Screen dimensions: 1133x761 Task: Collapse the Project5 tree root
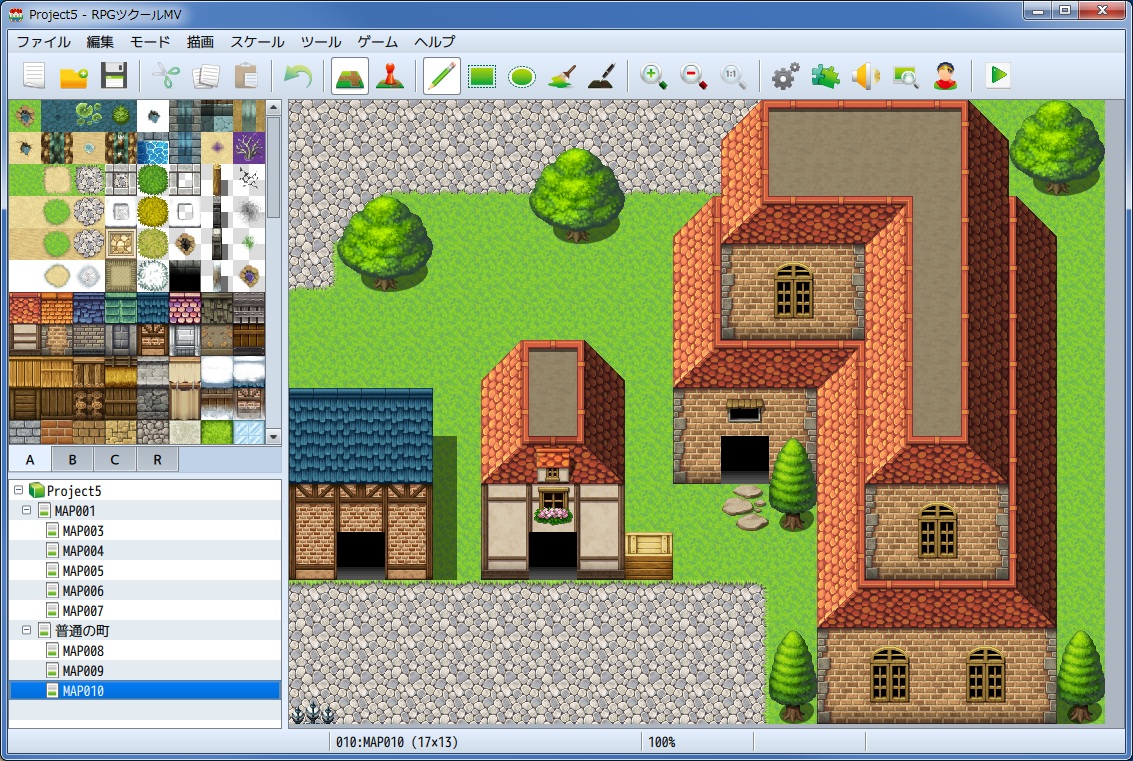pyautogui.click(x=19, y=490)
